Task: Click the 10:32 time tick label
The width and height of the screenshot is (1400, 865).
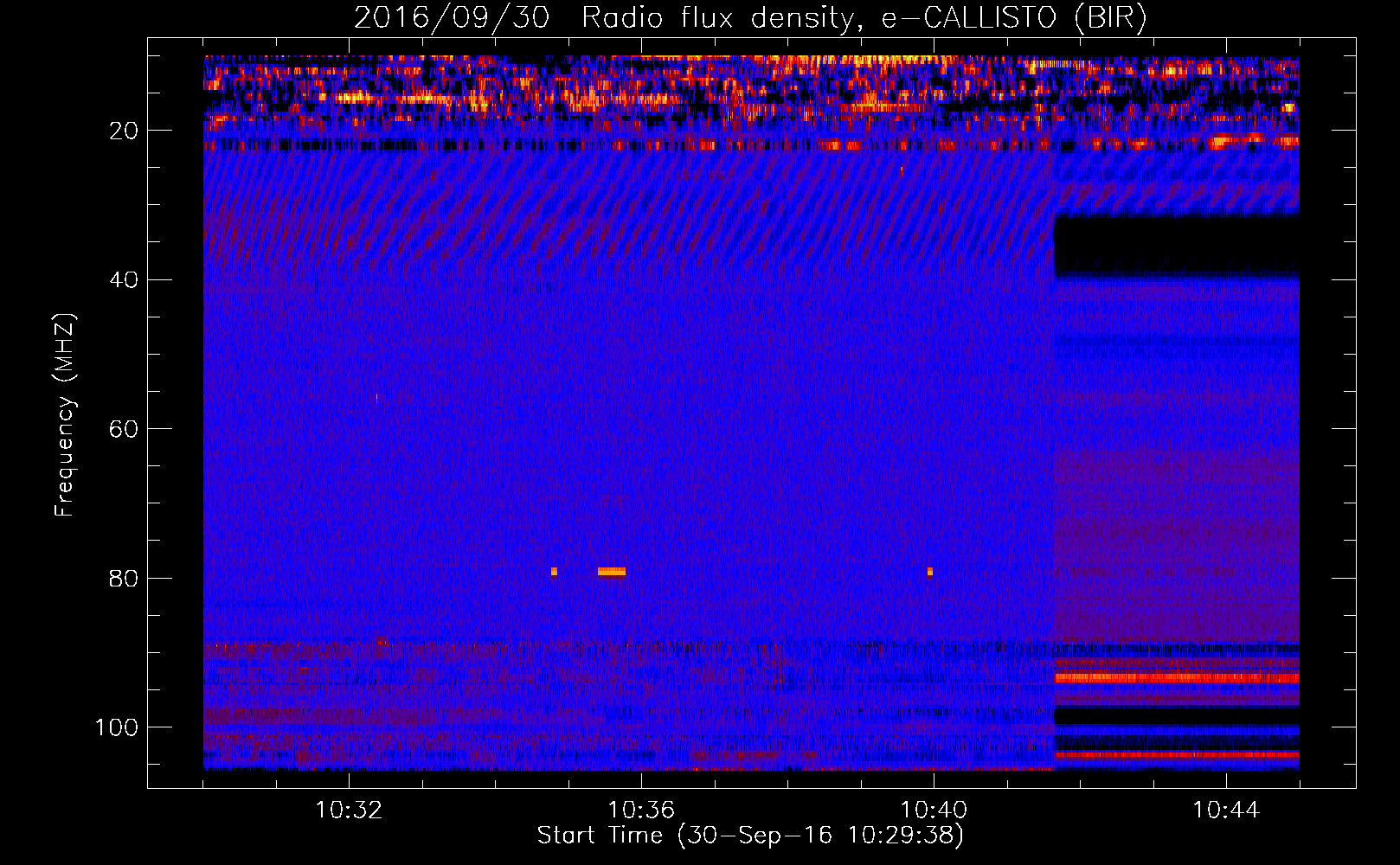Action: point(349,811)
